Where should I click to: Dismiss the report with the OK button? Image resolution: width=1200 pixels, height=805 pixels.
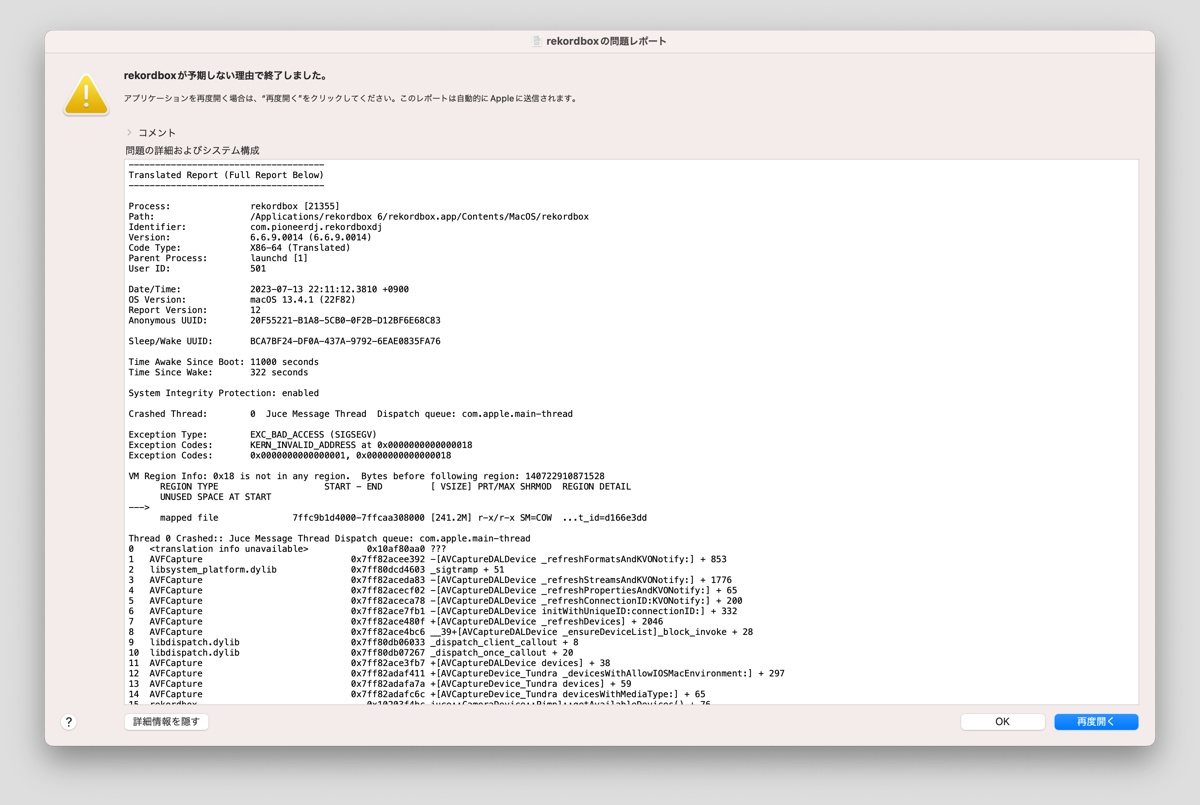[1002, 721]
